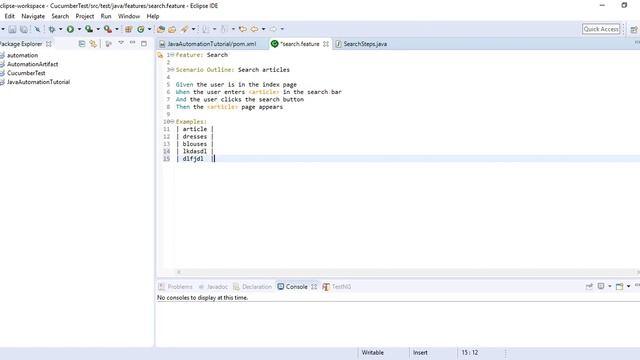Open New Java Class dropdown arrow

pyautogui.click(x=149, y=29)
